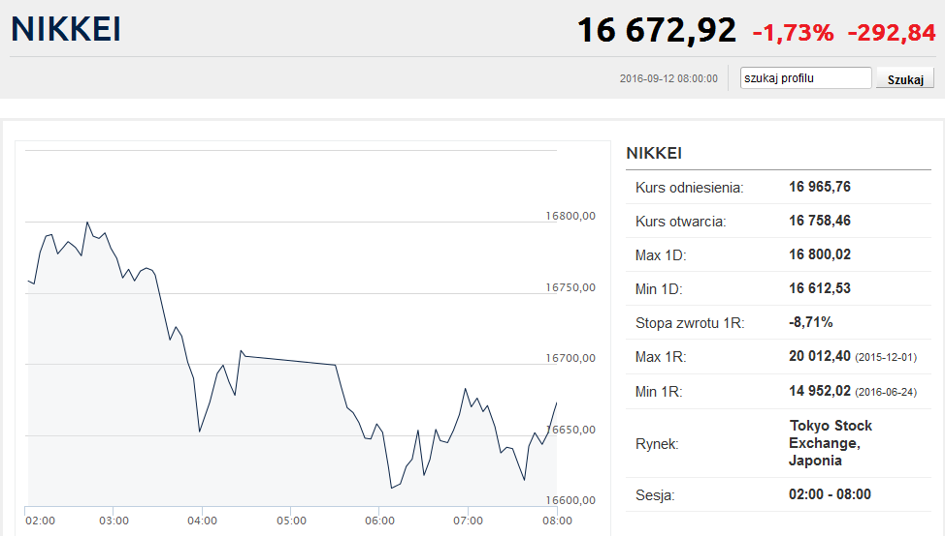Viewport: 945px width, 536px height.
Task: Click the 08:00 time axis label
Action: click(x=557, y=520)
